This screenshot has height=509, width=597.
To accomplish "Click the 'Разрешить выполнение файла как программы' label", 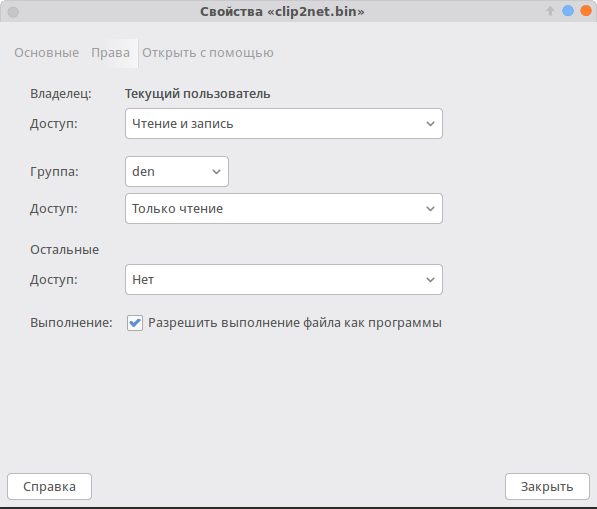I will [x=295, y=323].
